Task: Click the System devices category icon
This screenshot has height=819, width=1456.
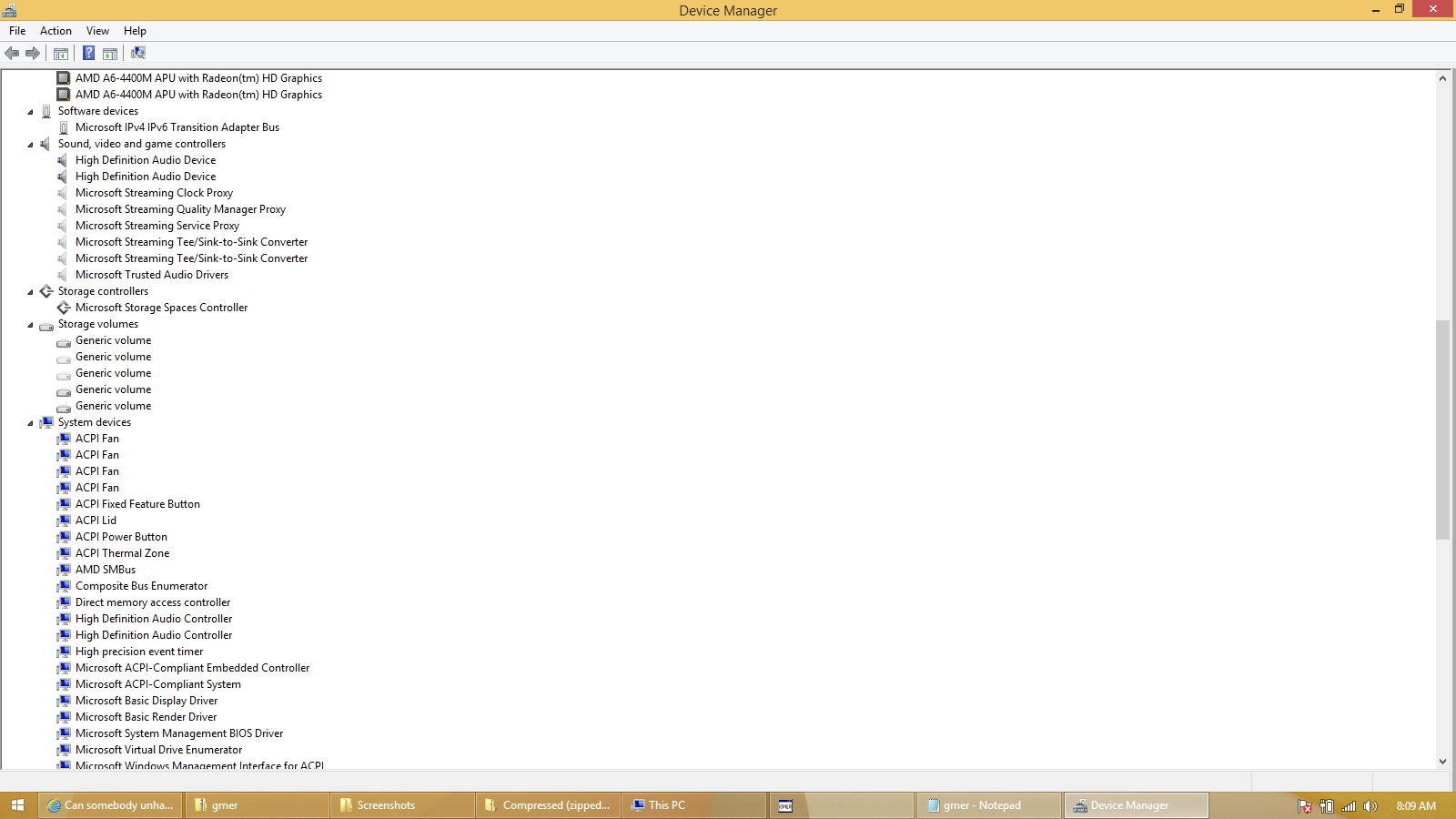Action: pyautogui.click(x=46, y=422)
